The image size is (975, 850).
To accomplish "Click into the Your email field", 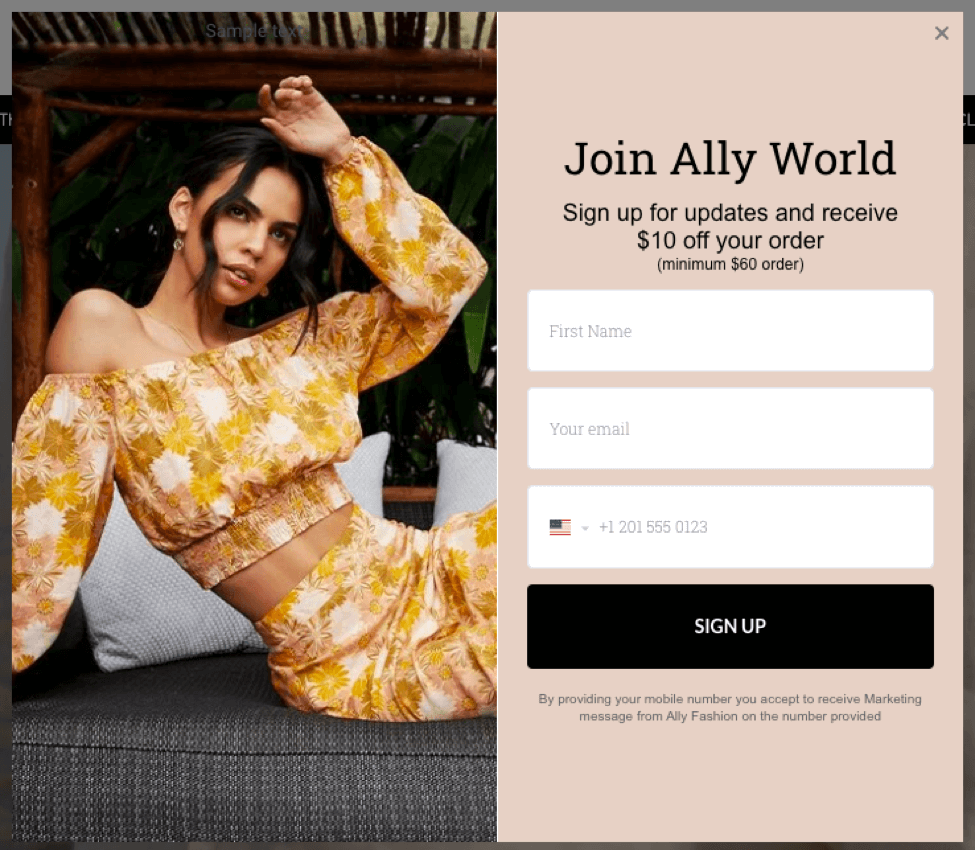I will pyautogui.click(x=730, y=428).
